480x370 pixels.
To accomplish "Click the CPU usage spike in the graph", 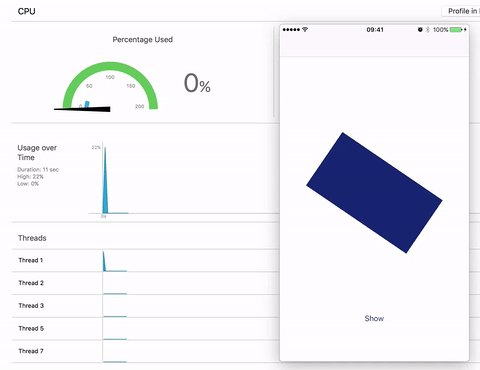I will click(x=105, y=180).
